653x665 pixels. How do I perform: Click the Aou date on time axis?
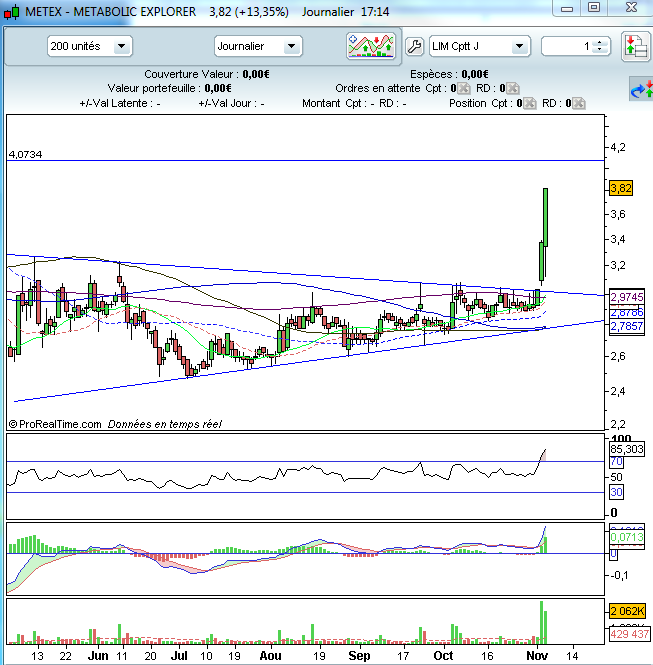pyautogui.click(x=271, y=656)
